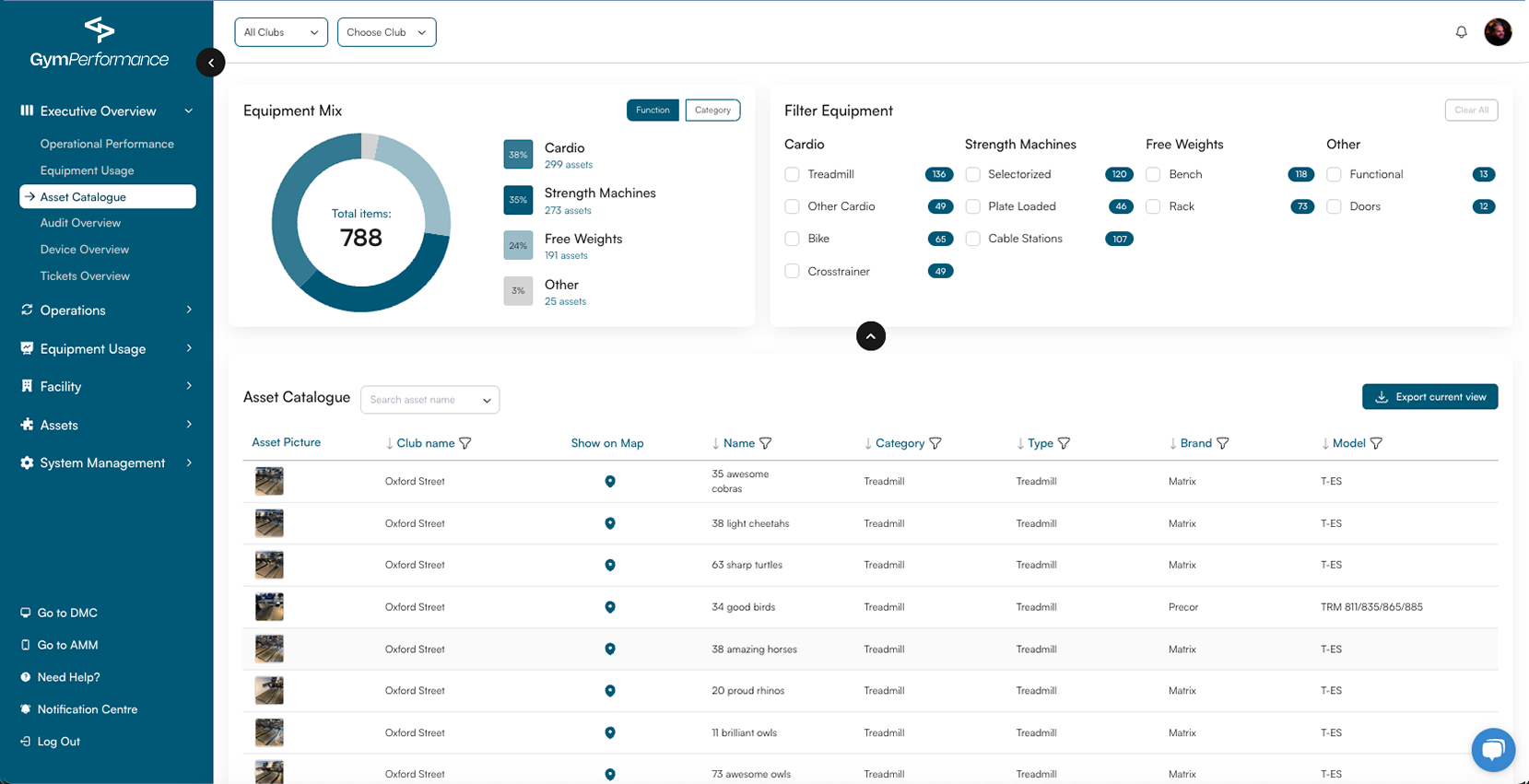The width and height of the screenshot is (1529, 784).
Task: Sort by the Name column arrow
Action: (715, 443)
